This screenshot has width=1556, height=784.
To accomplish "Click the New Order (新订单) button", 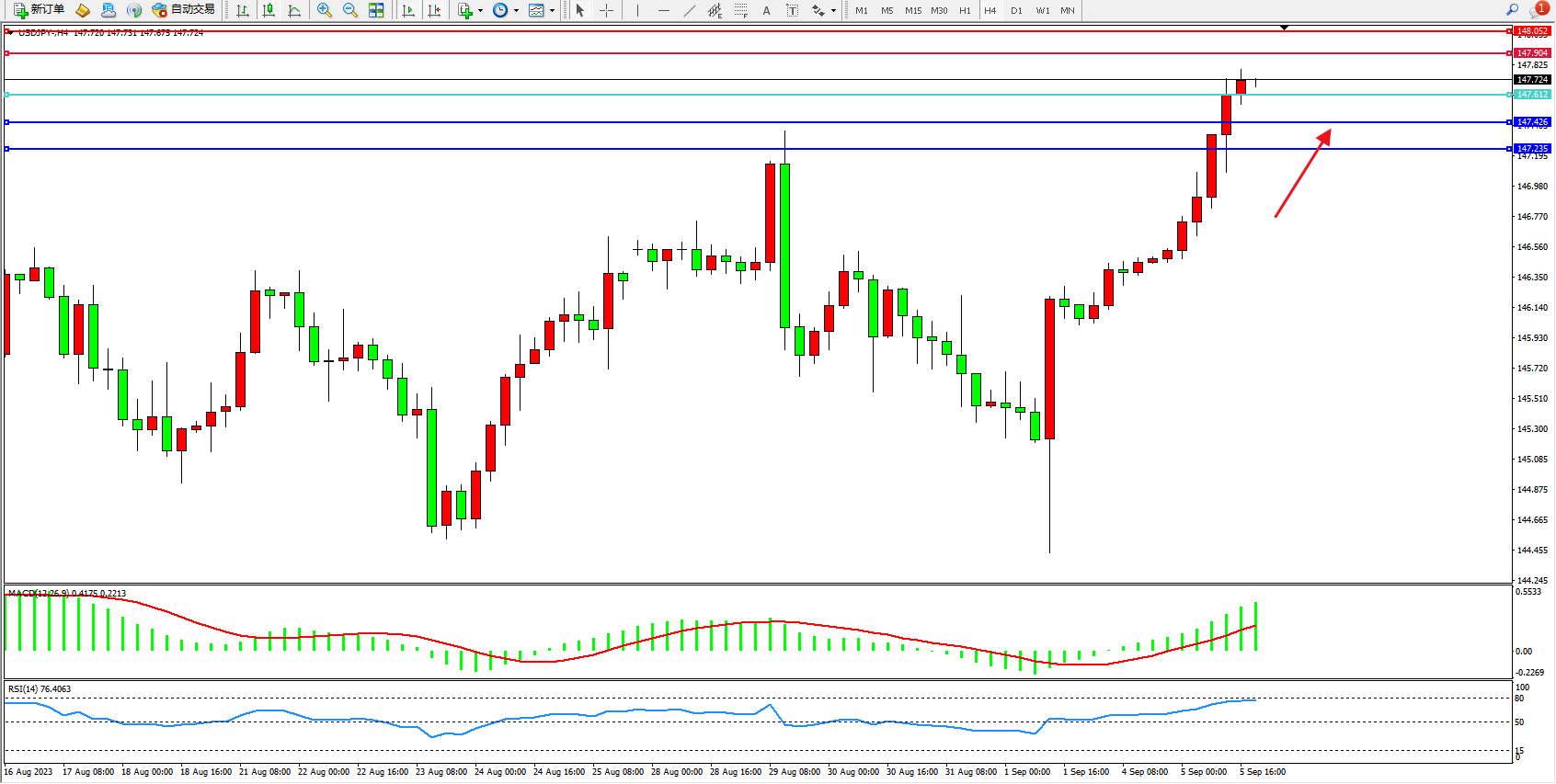I will [x=39, y=10].
